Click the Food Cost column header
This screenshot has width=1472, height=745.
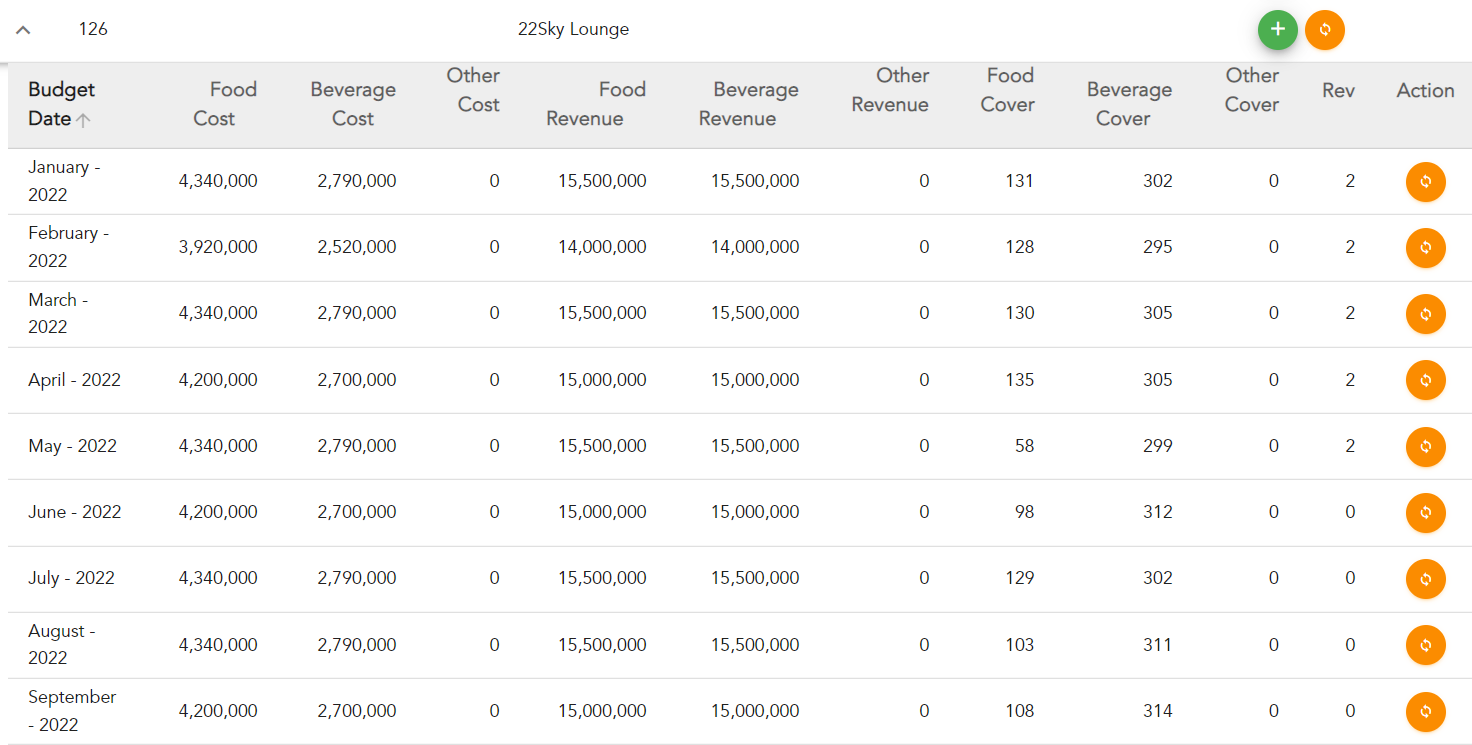click(225, 104)
